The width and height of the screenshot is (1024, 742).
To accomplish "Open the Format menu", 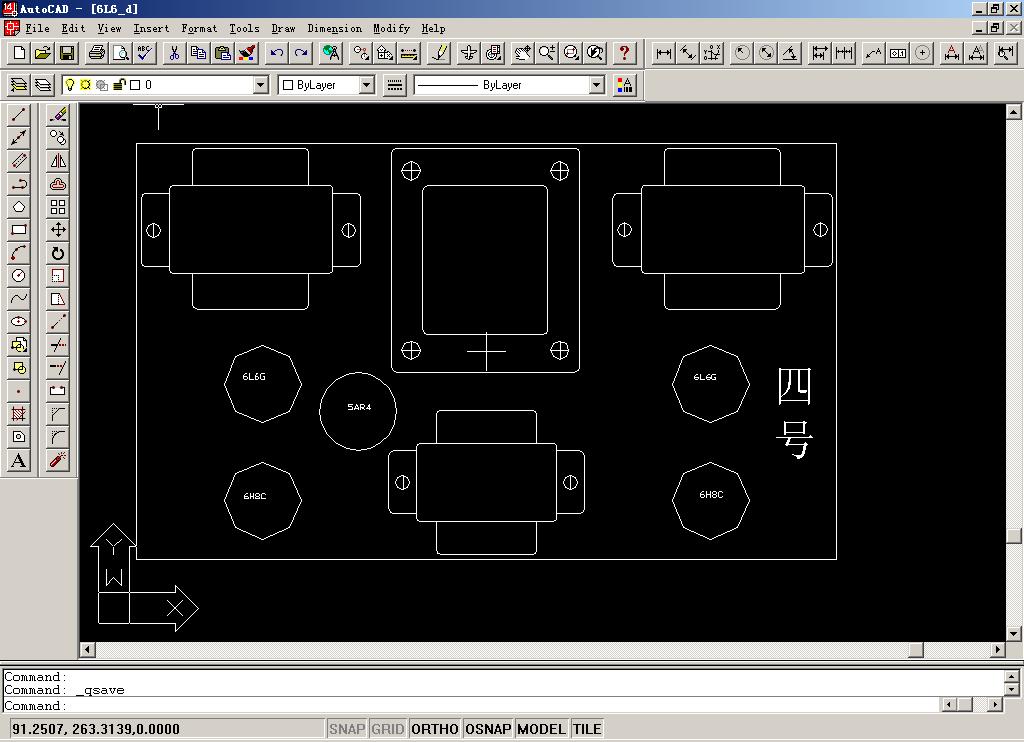I will (199, 29).
